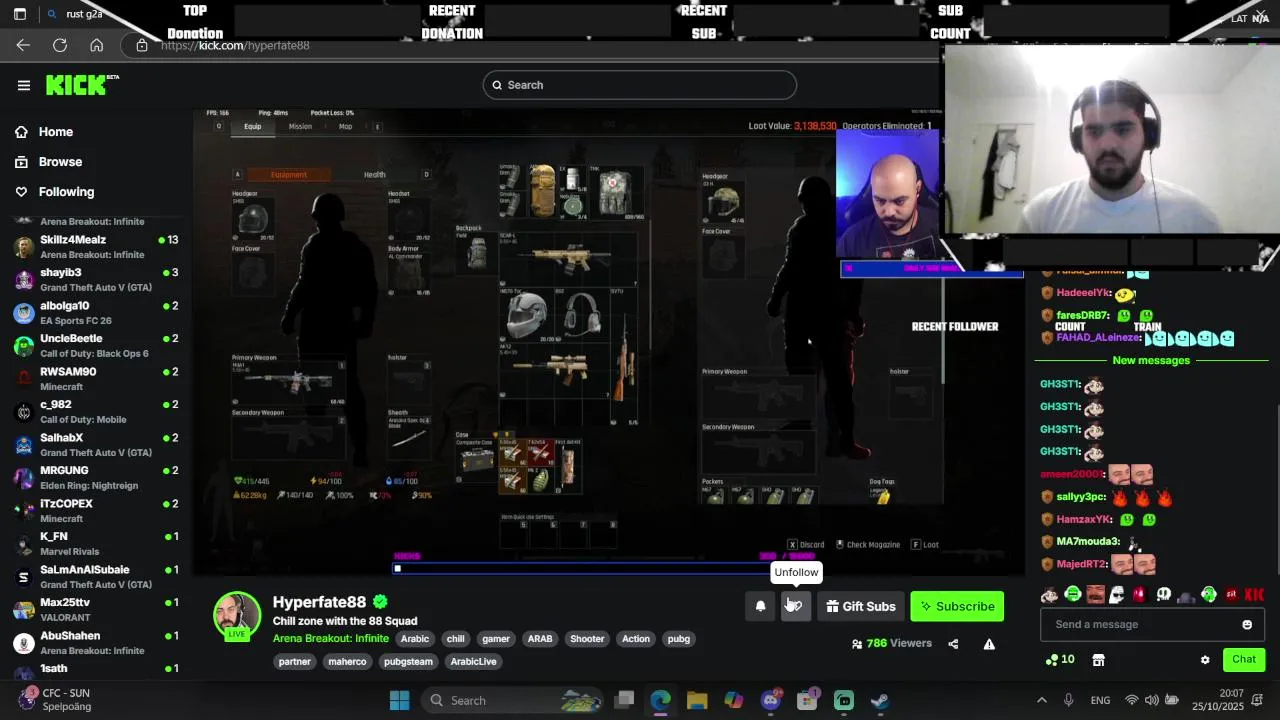Click the CFC - SUN weather widget

coord(54,699)
